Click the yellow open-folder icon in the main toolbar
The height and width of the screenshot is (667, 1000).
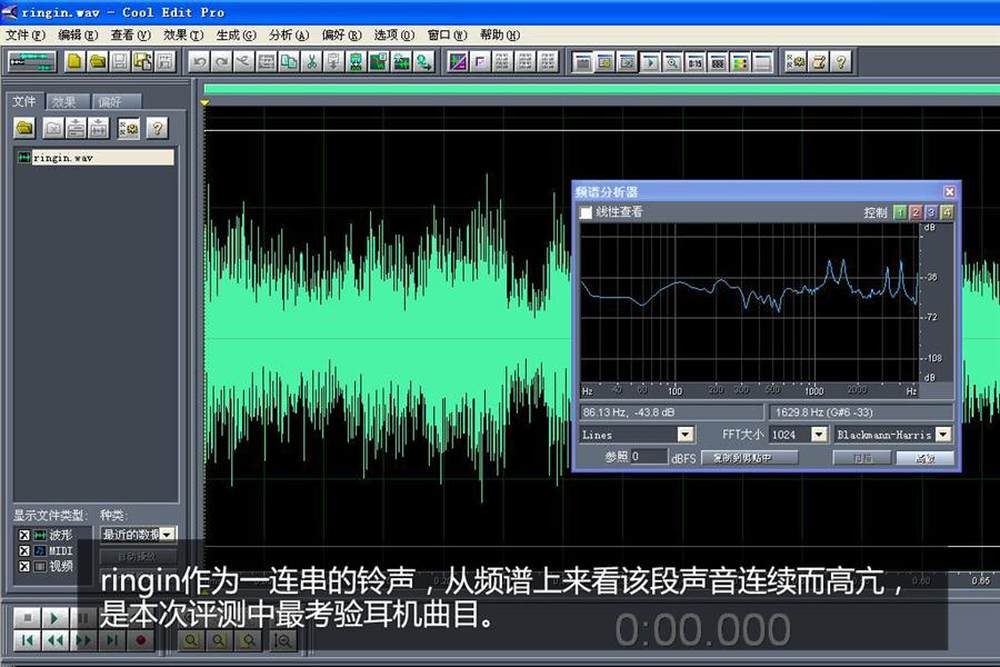pos(98,62)
